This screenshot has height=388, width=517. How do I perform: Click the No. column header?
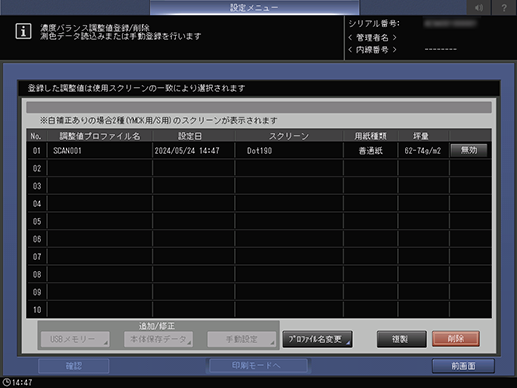point(36,136)
